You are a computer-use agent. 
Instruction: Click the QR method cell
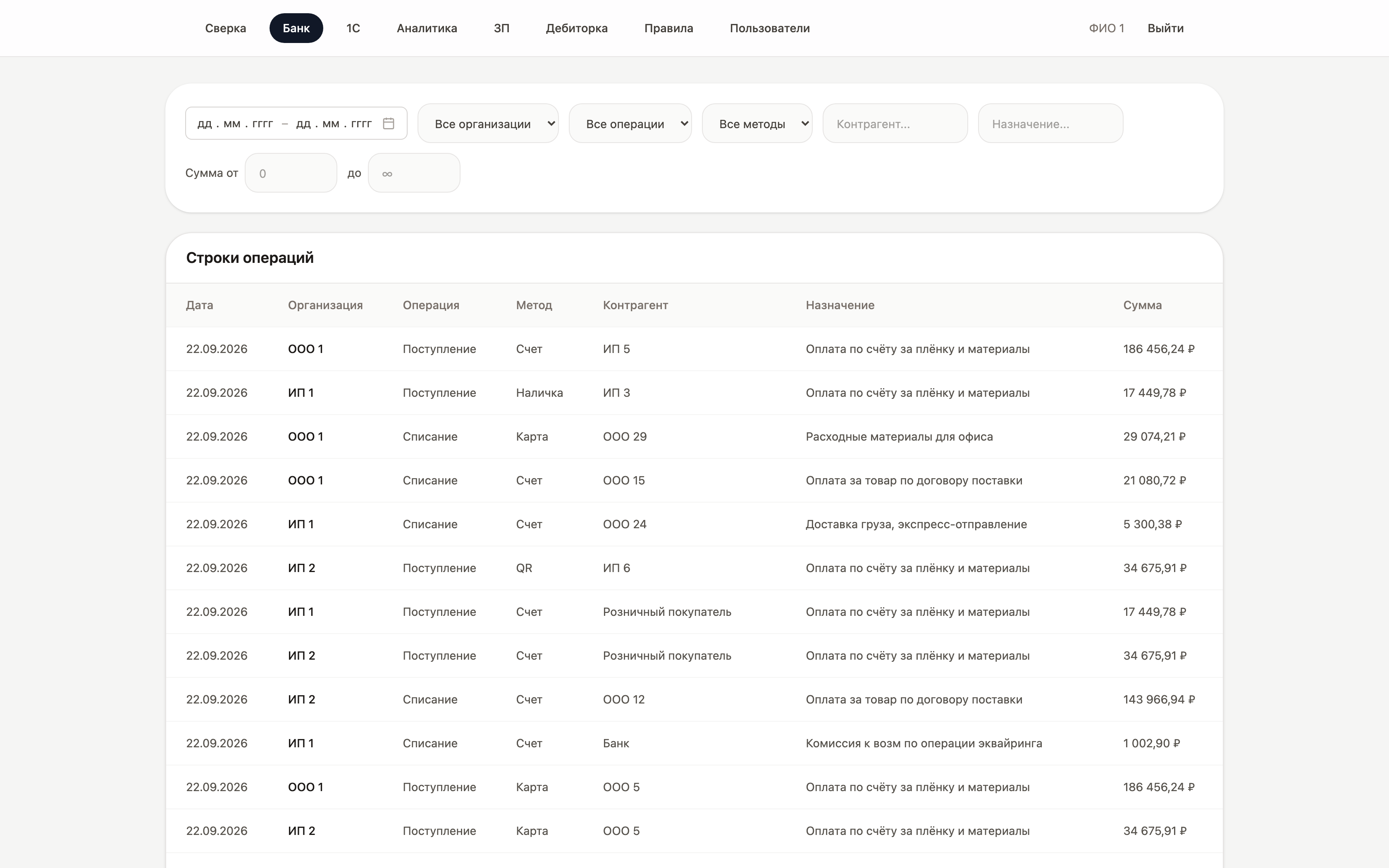pyautogui.click(x=524, y=568)
